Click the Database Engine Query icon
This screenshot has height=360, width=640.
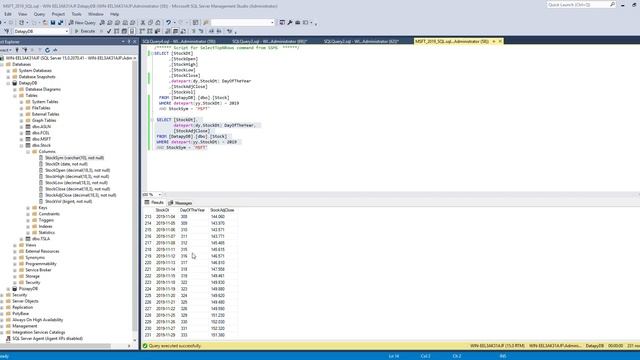click(x=102, y=23)
